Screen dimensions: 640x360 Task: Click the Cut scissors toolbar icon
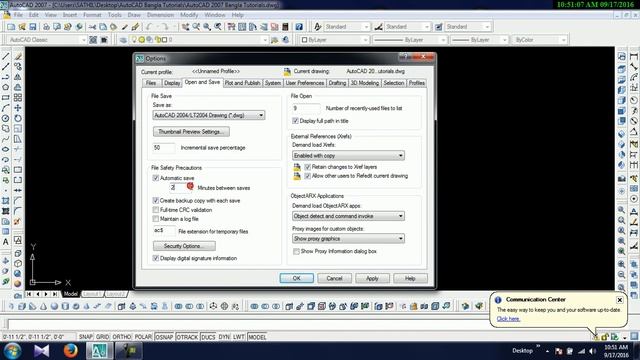coord(92,27)
